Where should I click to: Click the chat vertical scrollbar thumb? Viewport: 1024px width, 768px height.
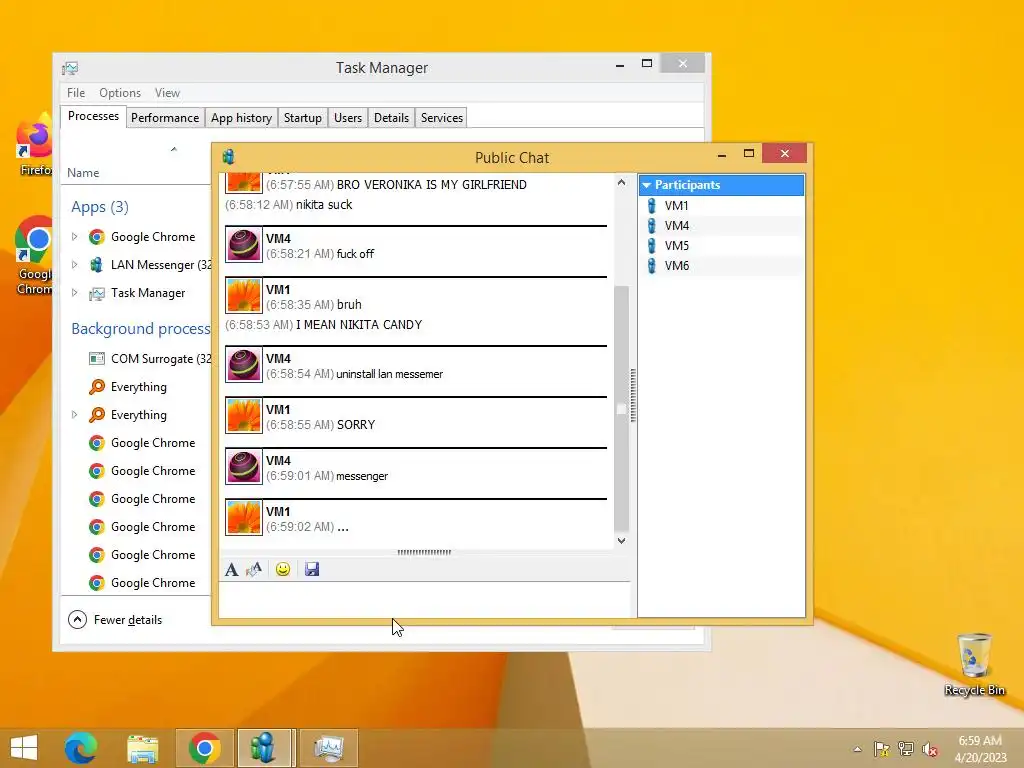pos(622,408)
